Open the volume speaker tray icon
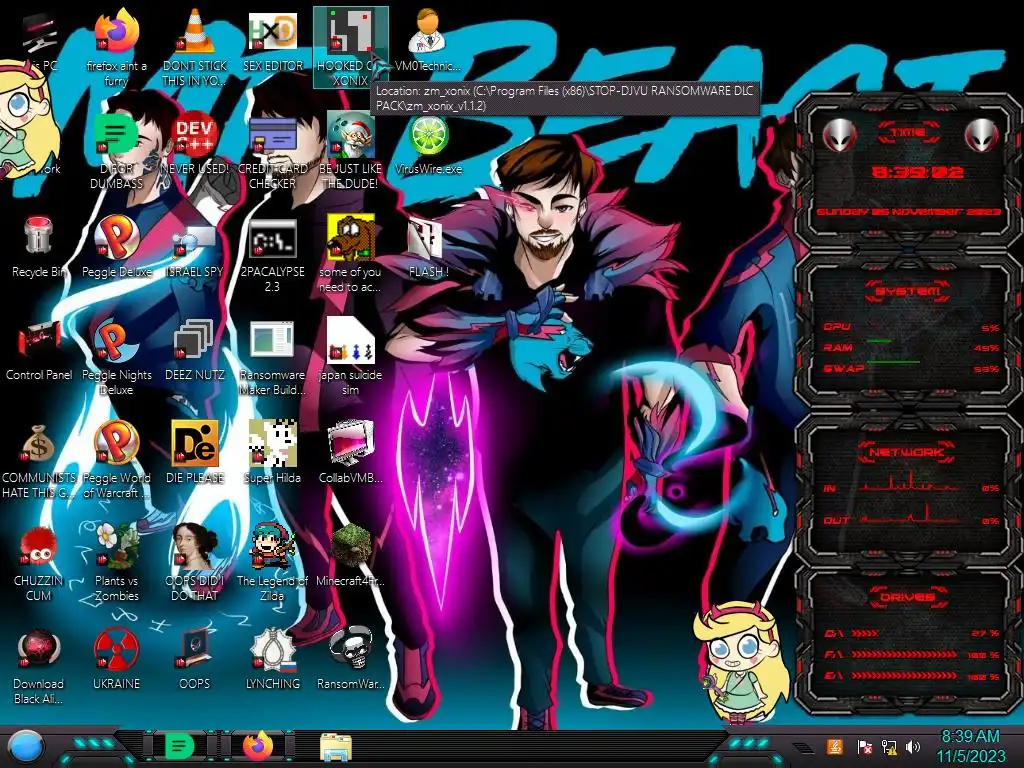The height and width of the screenshot is (768, 1024). (913, 746)
